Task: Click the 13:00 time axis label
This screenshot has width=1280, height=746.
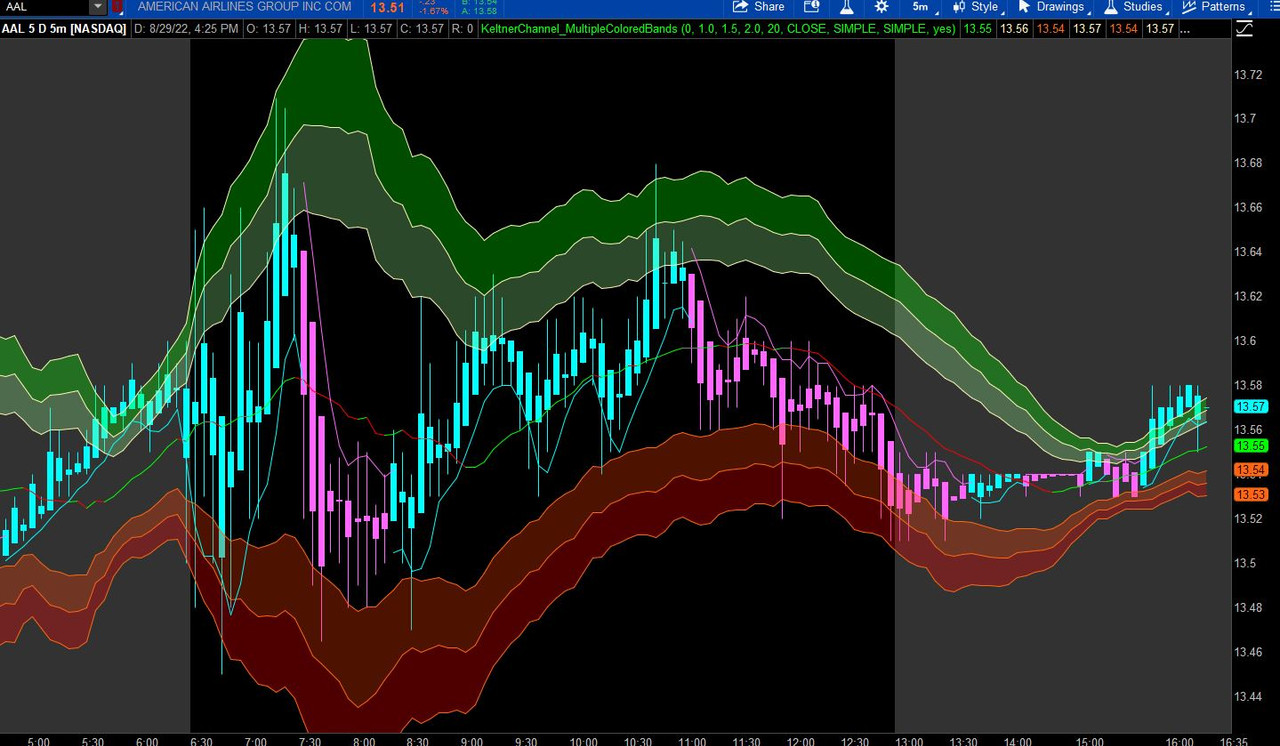Action: 908,741
